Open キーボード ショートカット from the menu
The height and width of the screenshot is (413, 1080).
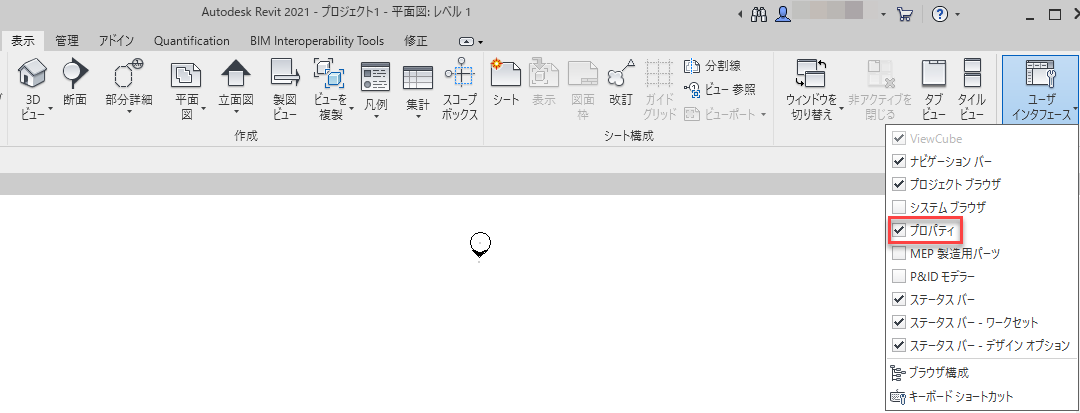pyautogui.click(x=953, y=396)
